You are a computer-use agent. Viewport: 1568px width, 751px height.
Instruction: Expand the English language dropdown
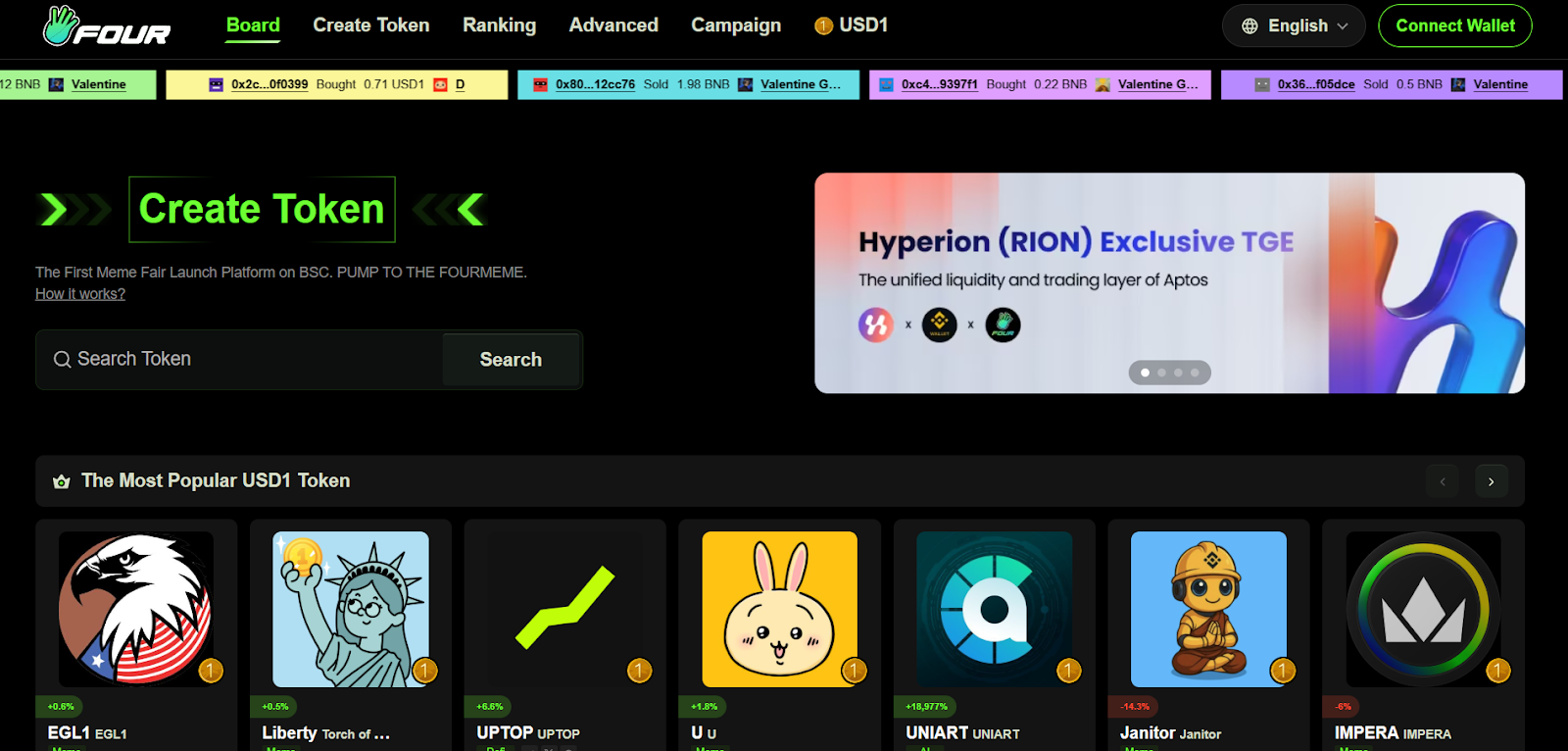[x=1294, y=25]
